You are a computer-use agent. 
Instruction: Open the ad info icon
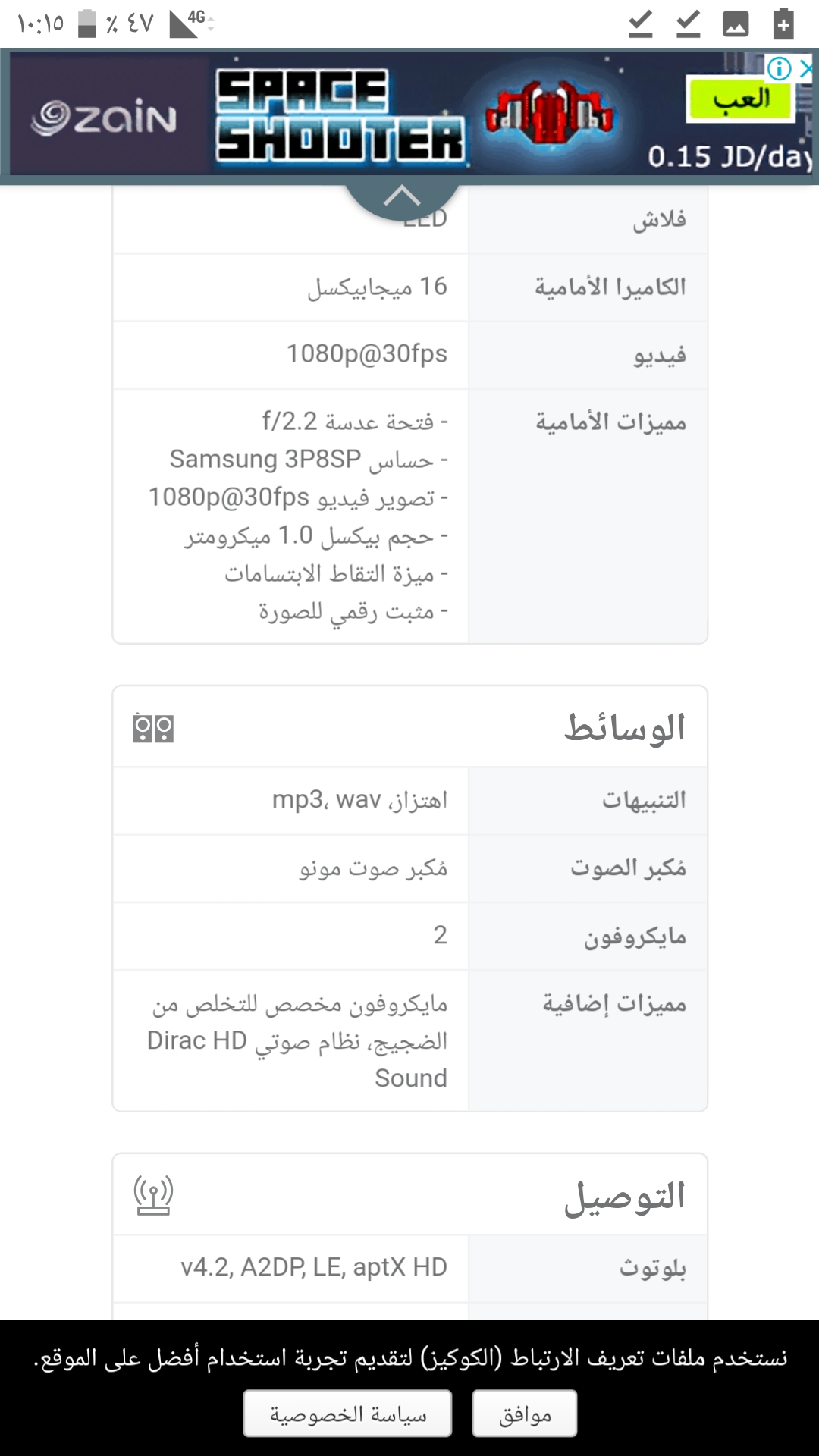click(780, 69)
